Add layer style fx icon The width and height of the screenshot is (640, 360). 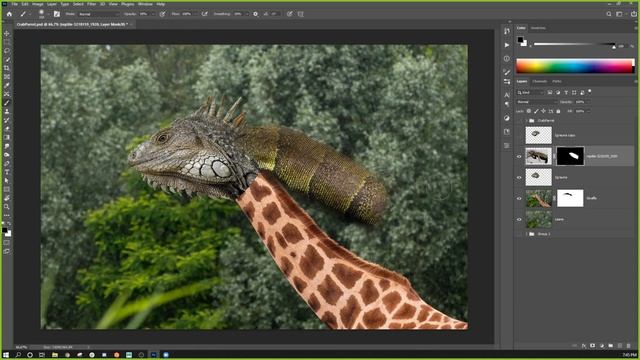coord(584,346)
